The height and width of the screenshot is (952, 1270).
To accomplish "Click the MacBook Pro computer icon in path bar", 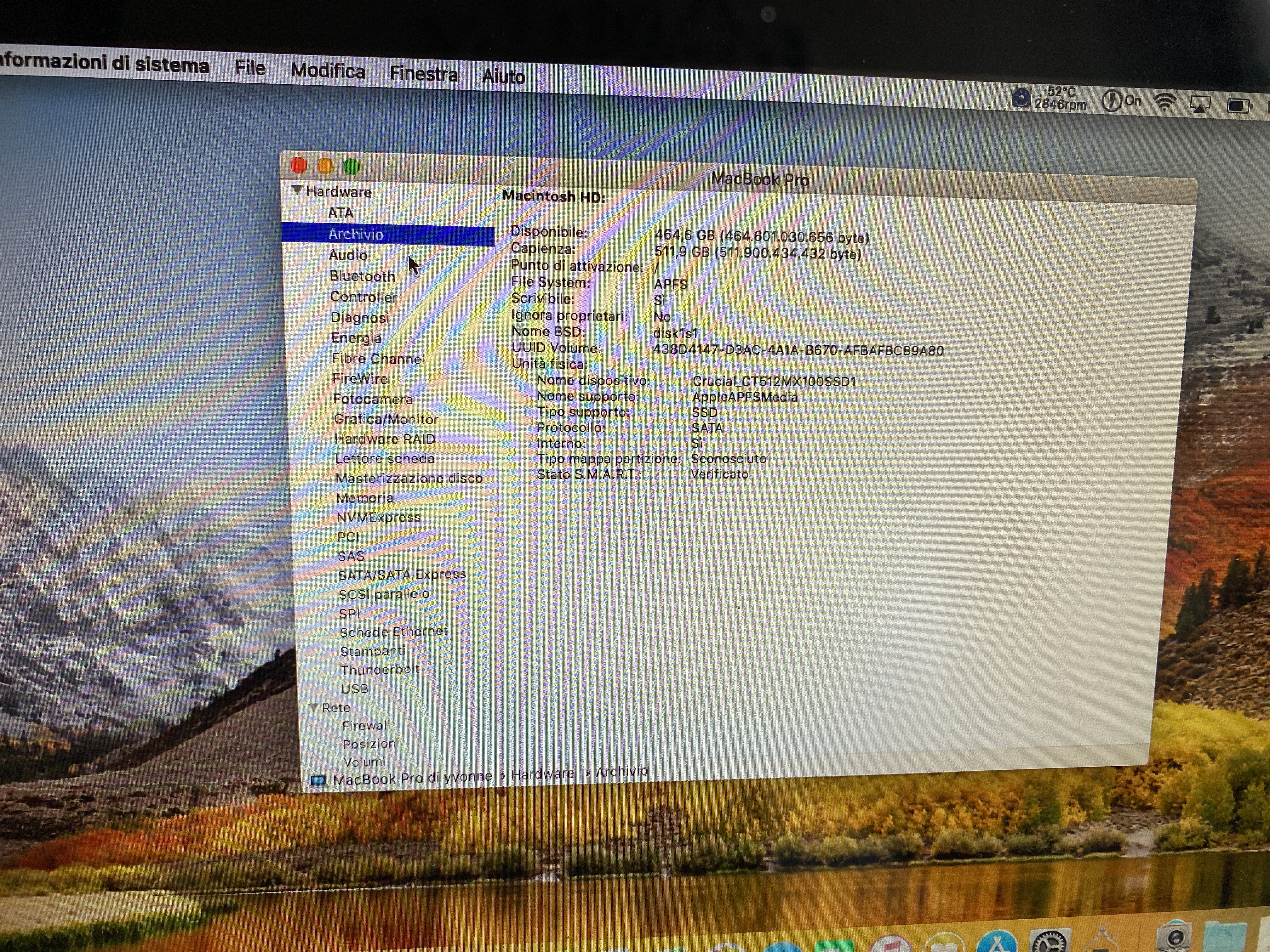I will pyautogui.click(x=318, y=780).
